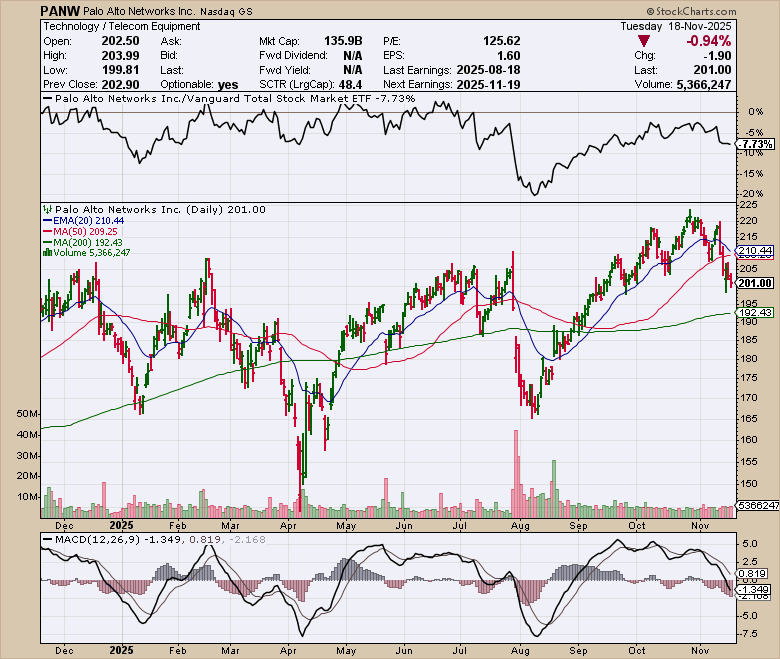Click the Chg value -1.90
780x659 pixels.
[717, 56]
